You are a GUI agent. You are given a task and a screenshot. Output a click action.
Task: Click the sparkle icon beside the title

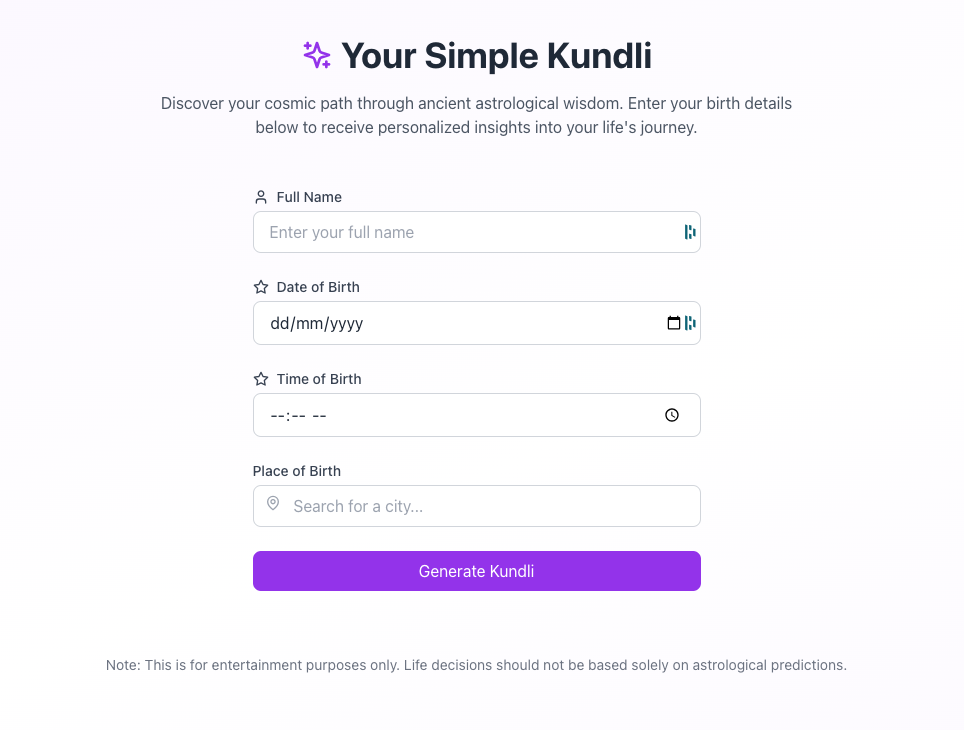[317, 56]
